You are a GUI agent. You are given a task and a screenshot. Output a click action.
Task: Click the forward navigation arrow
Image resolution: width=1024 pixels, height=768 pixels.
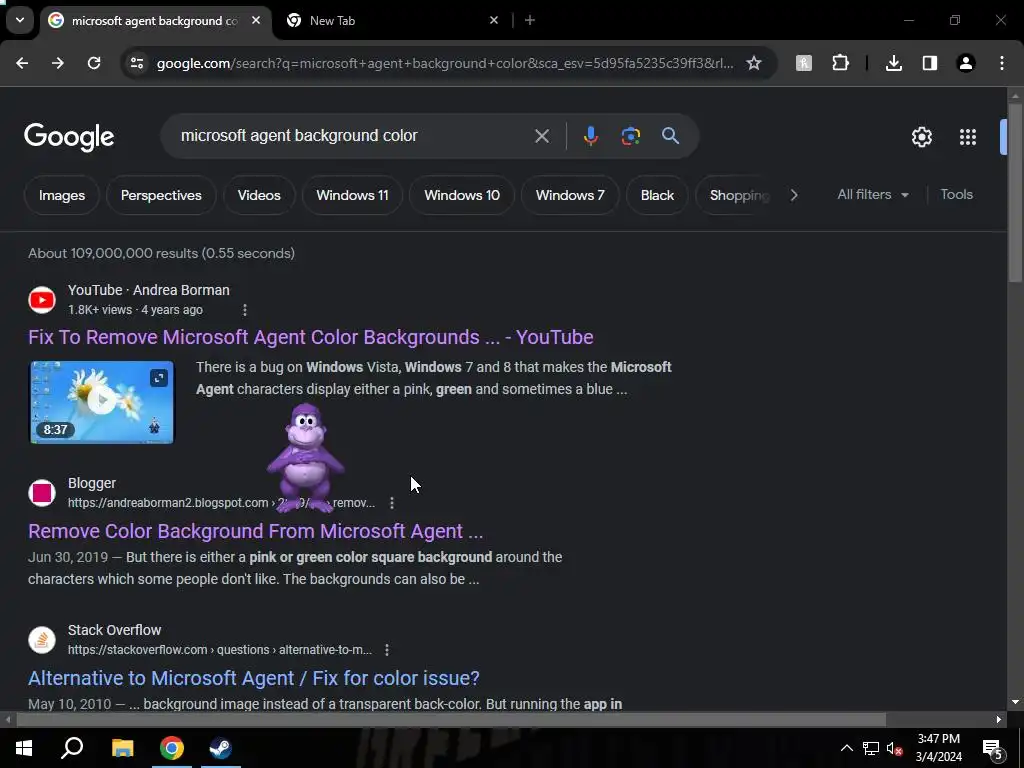(58, 63)
